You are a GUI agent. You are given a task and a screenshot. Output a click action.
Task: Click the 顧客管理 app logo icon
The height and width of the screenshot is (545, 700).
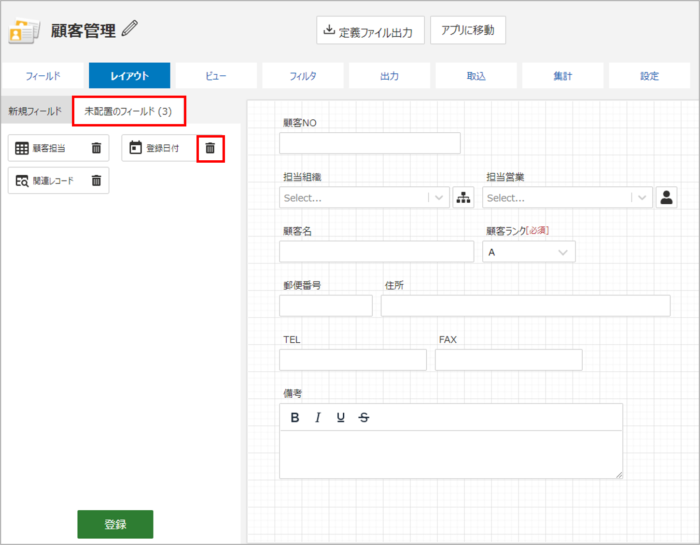pyautogui.click(x=24, y=31)
